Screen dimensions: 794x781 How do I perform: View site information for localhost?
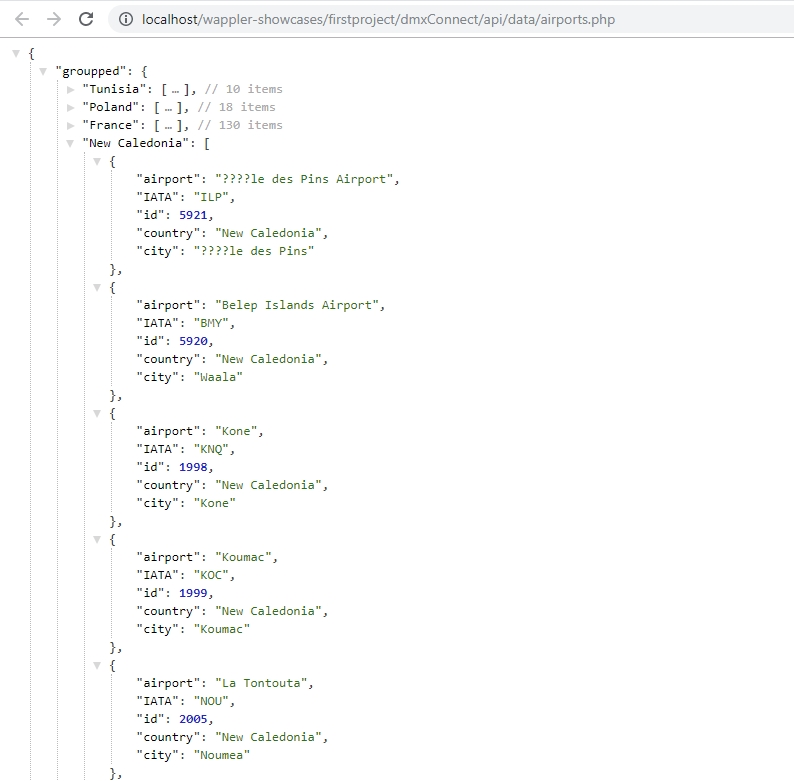(125, 19)
